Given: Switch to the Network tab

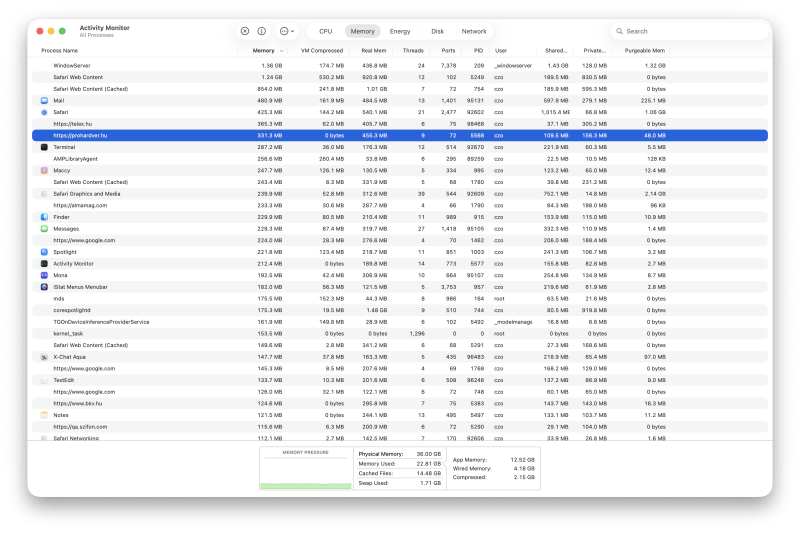Looking at the screenshot, I should pos(474,31).
